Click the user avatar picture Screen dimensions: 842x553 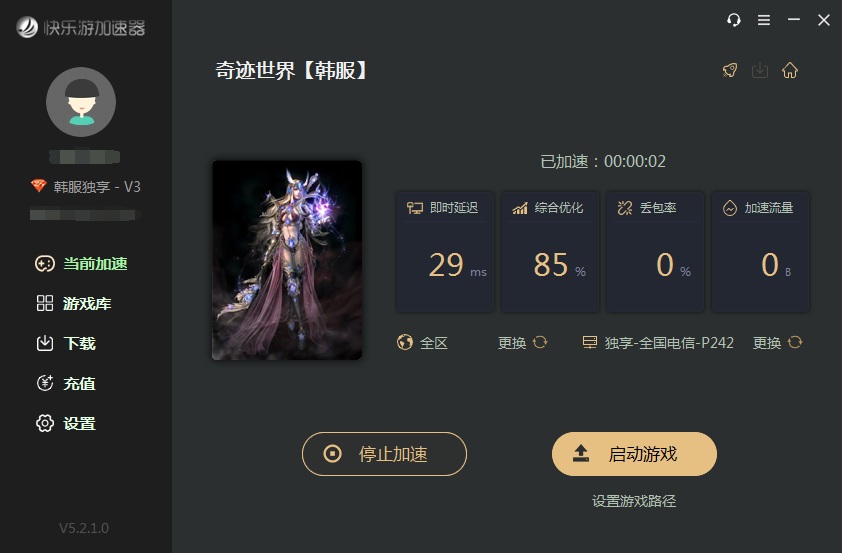click(x=81, y=102)
